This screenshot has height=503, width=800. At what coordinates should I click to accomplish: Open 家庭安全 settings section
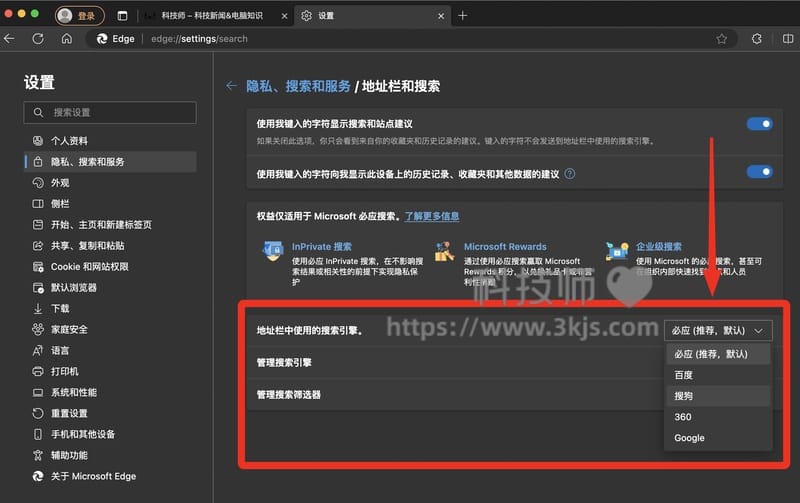(x=110, y=330)
